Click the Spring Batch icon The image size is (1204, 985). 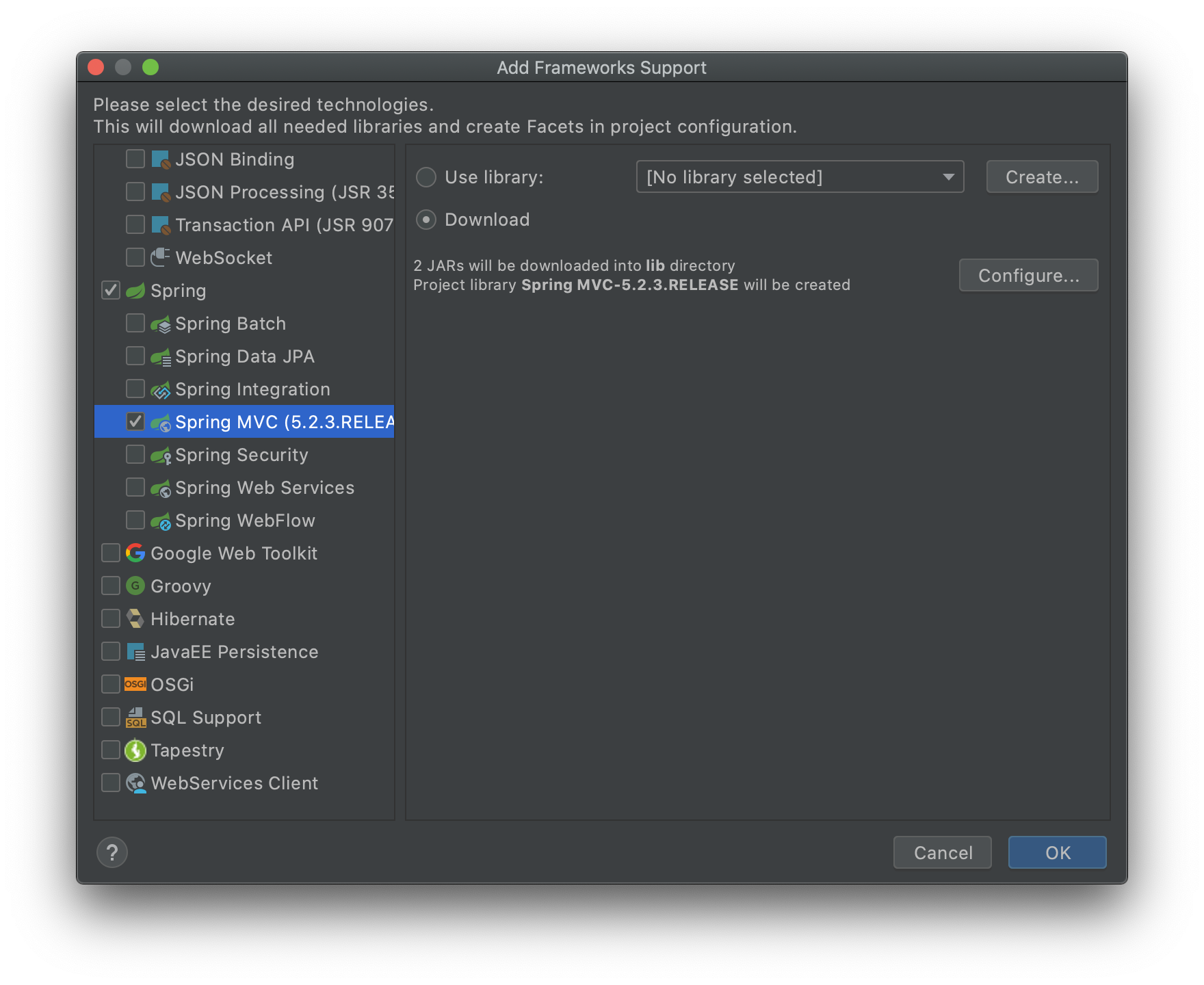click(161, 324)
